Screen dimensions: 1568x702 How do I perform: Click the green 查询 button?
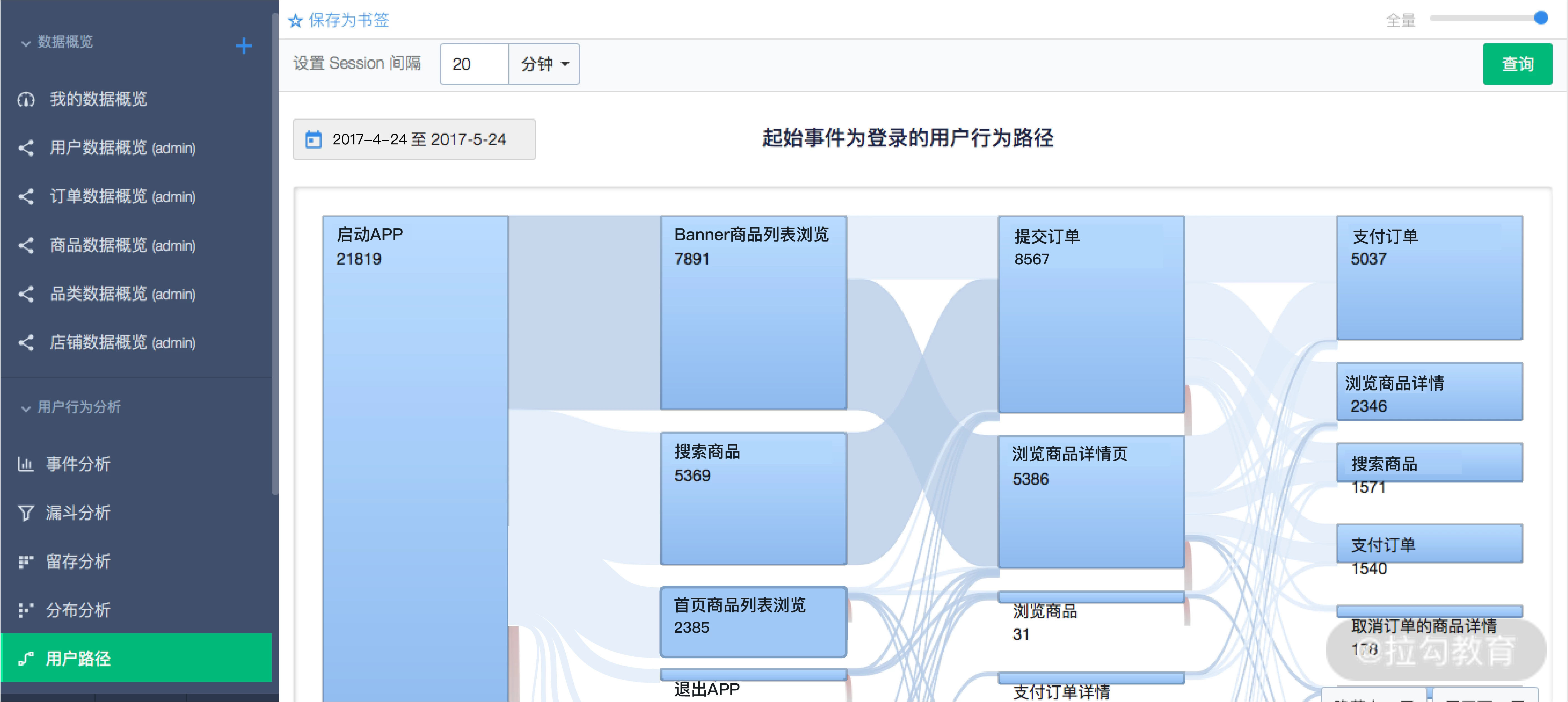[1517, 63]
